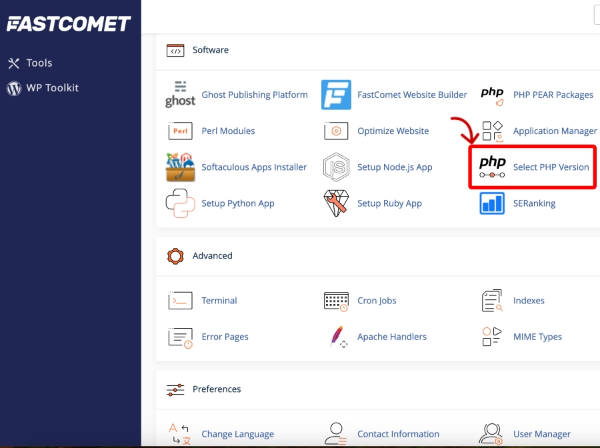The image size is (600, 448).
Task: Click the User Manager icon
Action: pos(492,434)
